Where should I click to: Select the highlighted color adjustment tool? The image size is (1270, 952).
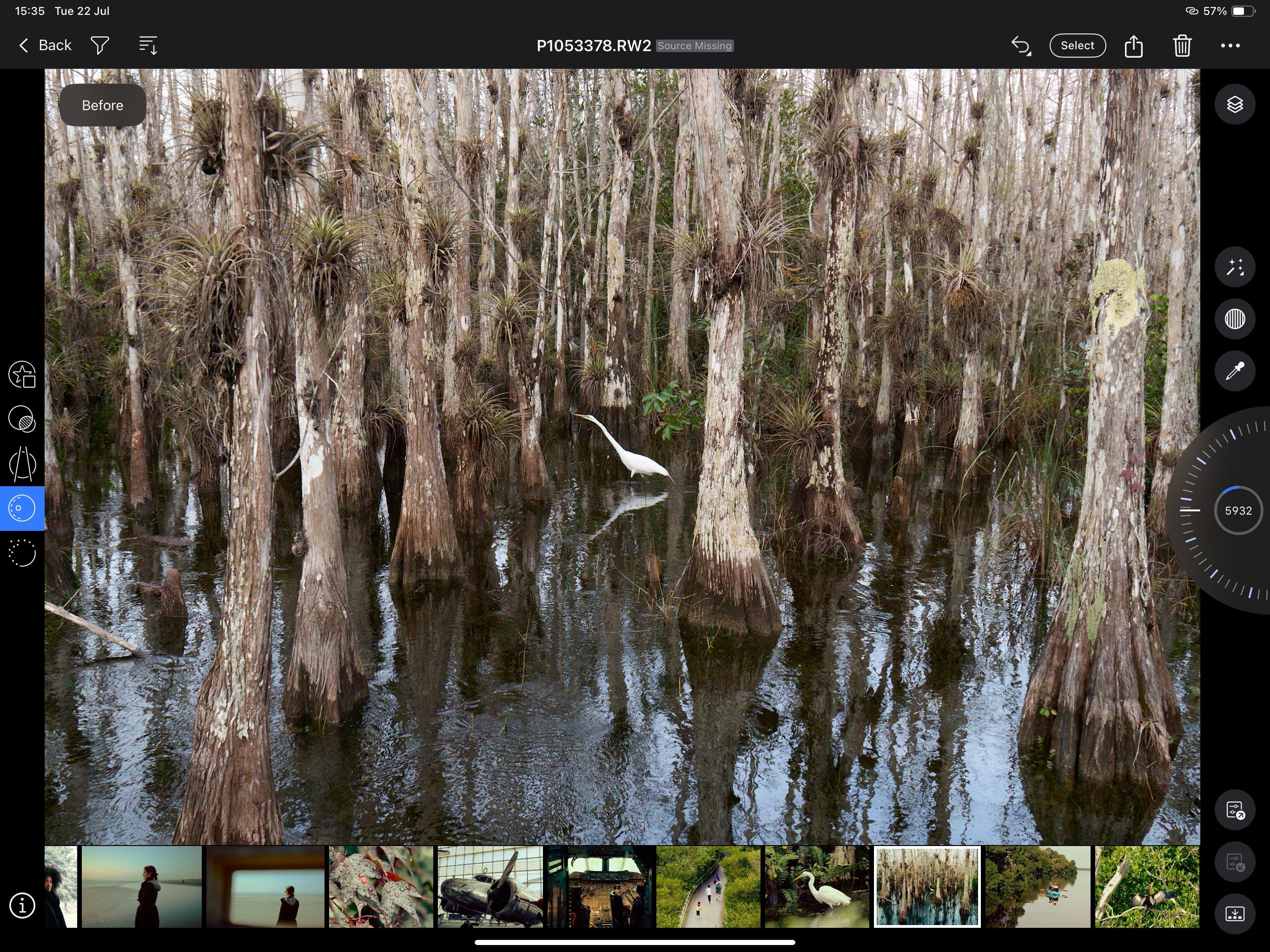click(x=22, y=508)
